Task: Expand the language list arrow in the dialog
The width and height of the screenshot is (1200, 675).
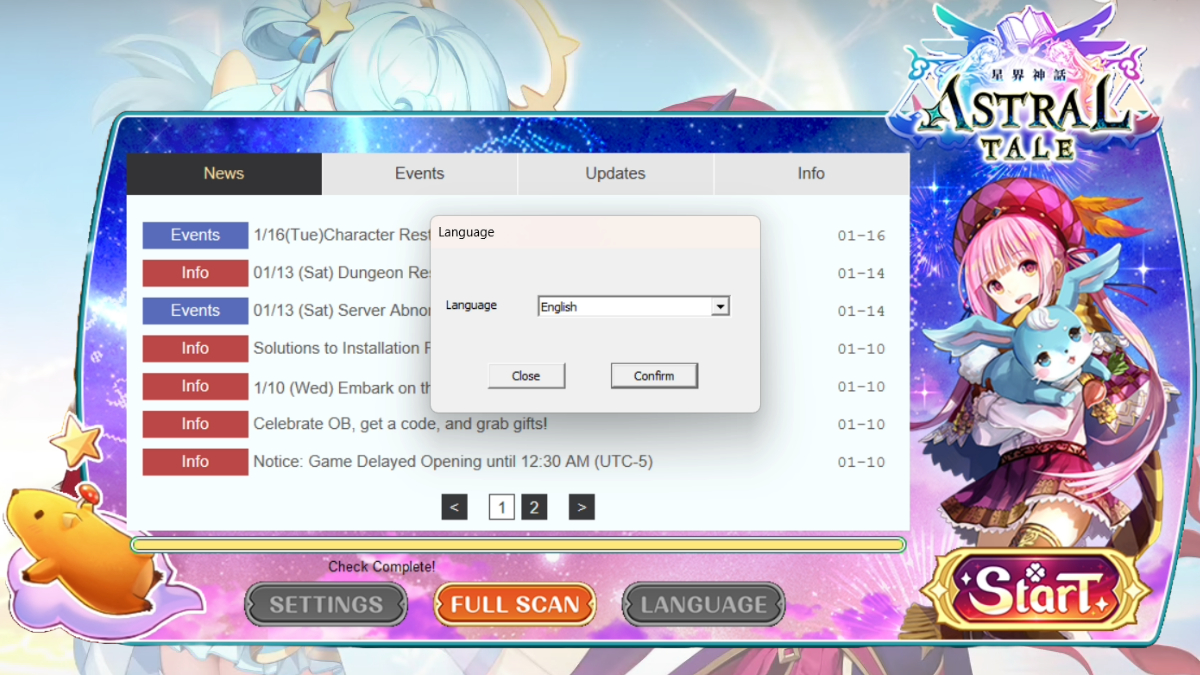Action: pyautogui.click(x=721, y=305)
